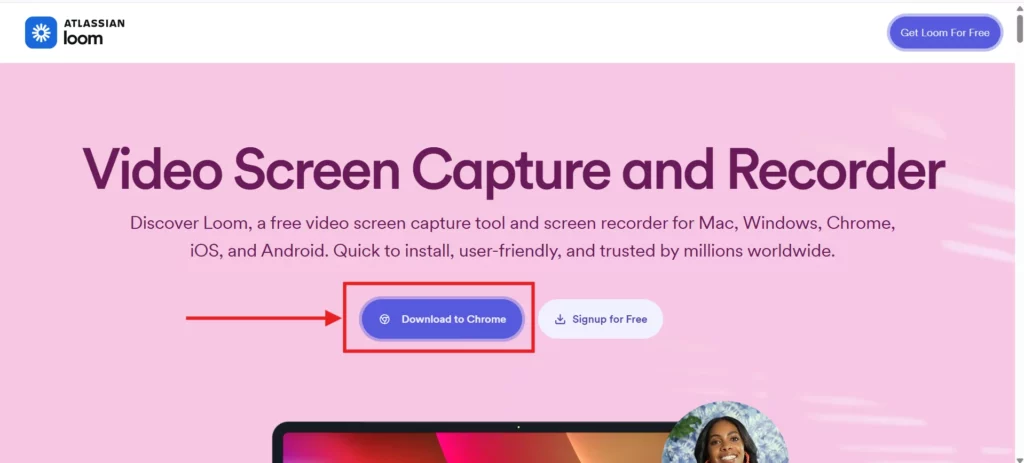Click the empty scrollbar track below thumb
Image resolution: width=1024 pixels, height=463 pixels.
[1019, 246]
